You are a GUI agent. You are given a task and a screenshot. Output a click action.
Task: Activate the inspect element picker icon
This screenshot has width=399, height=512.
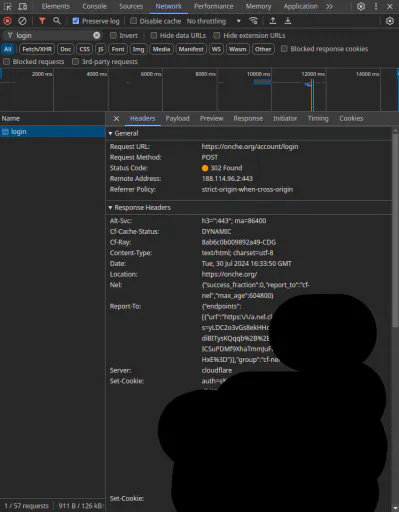pos(7,6)
